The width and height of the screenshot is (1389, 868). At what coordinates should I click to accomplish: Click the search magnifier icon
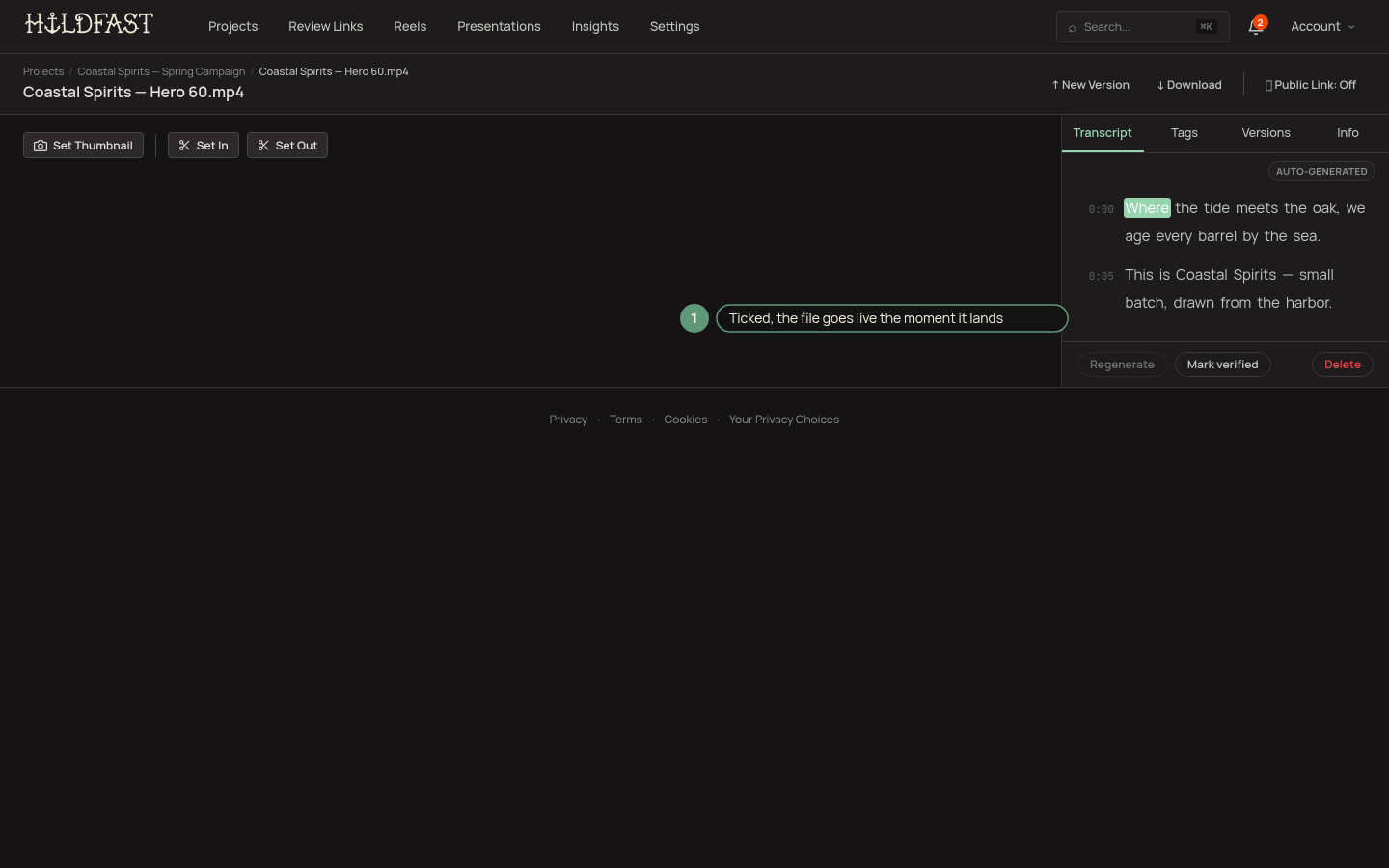[1072, 28]
